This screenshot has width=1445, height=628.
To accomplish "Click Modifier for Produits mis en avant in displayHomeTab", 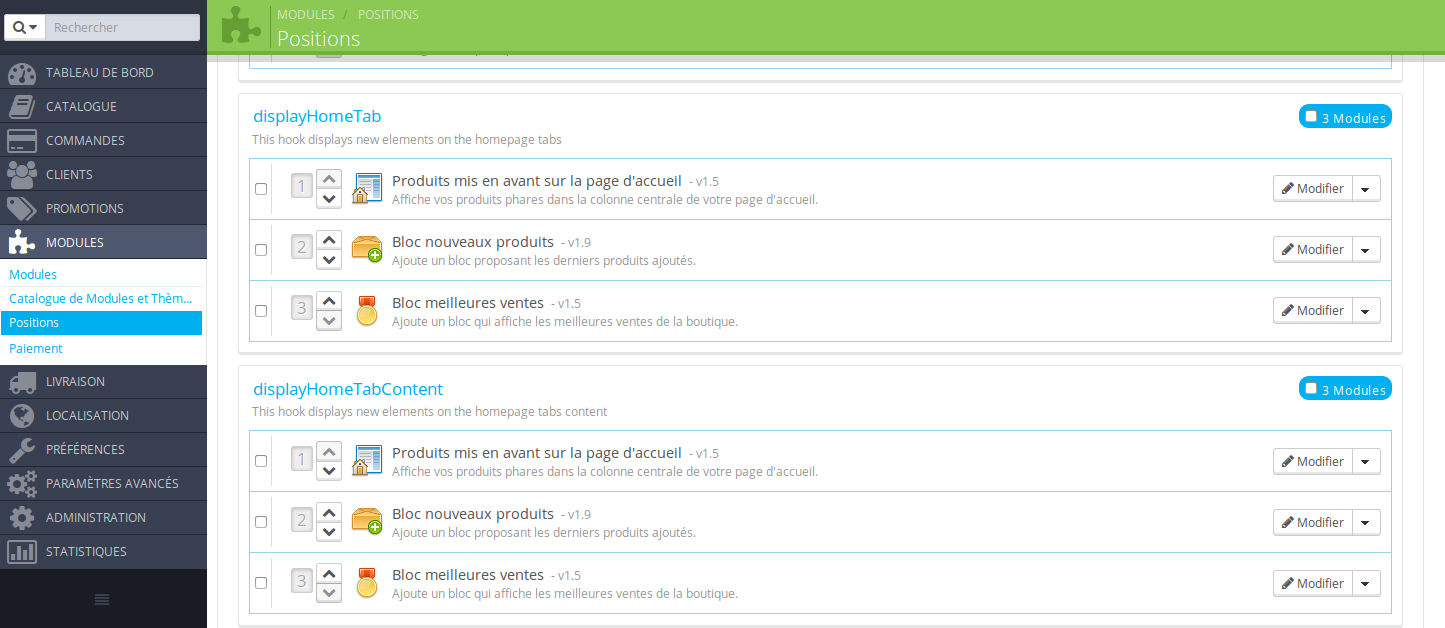I will (1313, 188).
